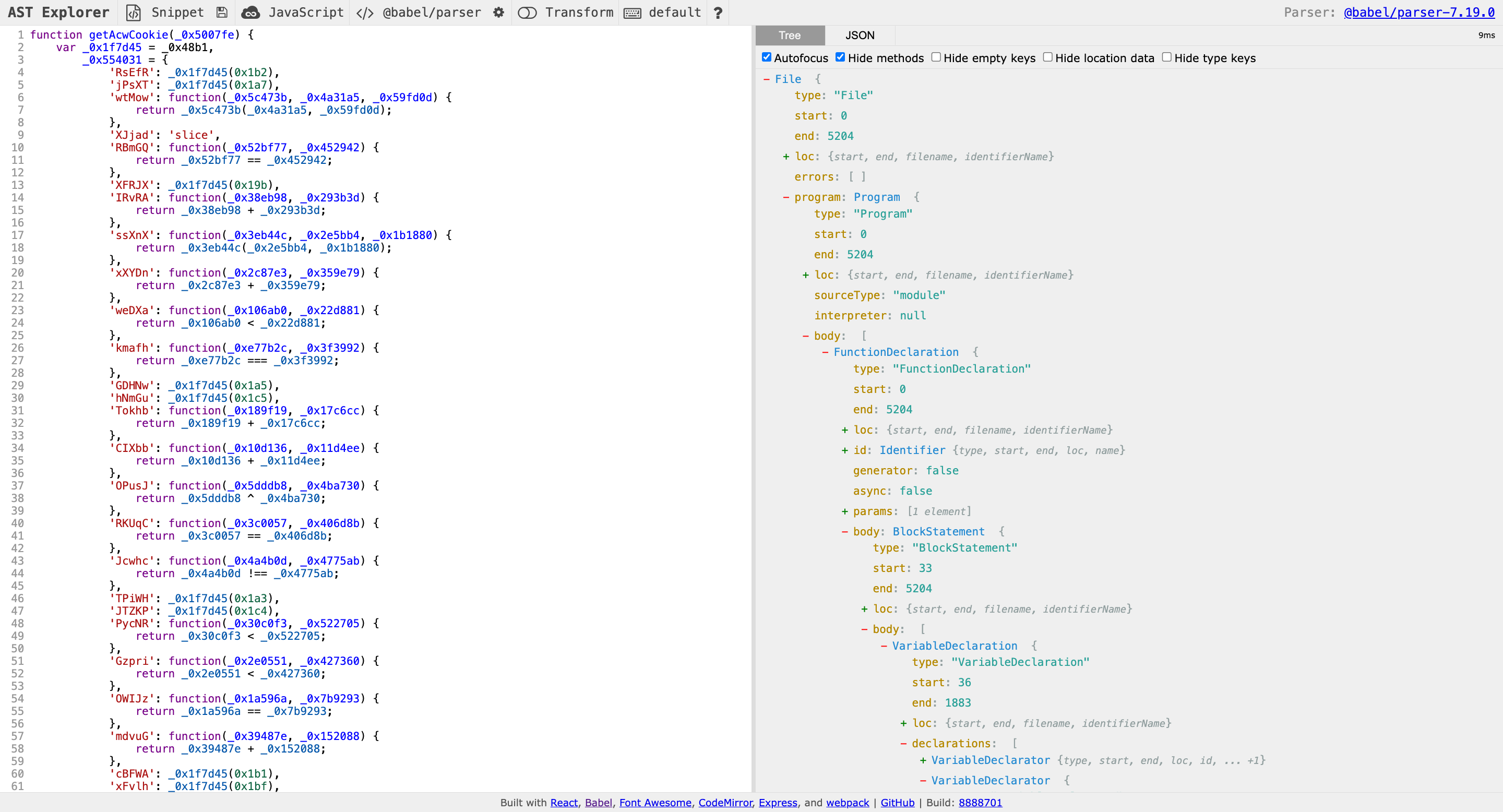The height and width of the screenshot is (812, 1503).
Task: Toggle the Transform switch
Action: [527, 12]
